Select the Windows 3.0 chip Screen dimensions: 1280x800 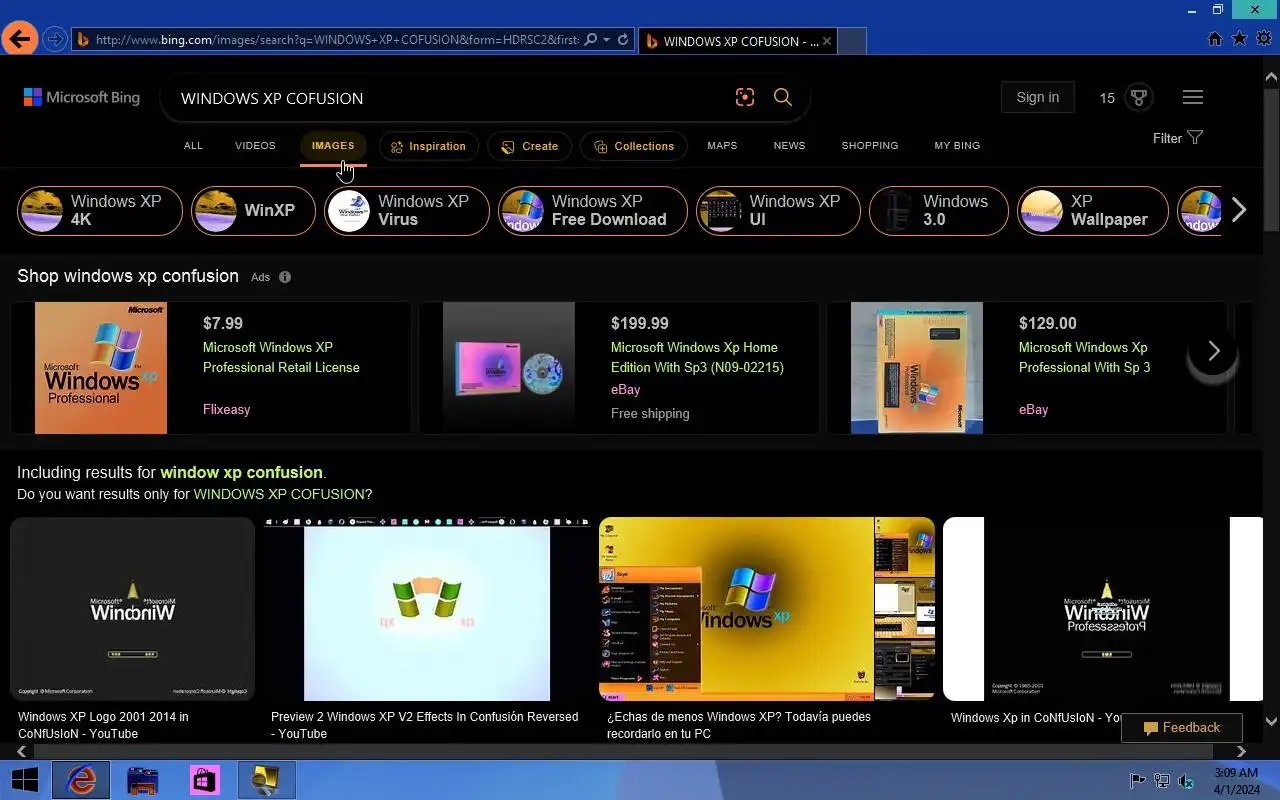[x=938, y=210]
